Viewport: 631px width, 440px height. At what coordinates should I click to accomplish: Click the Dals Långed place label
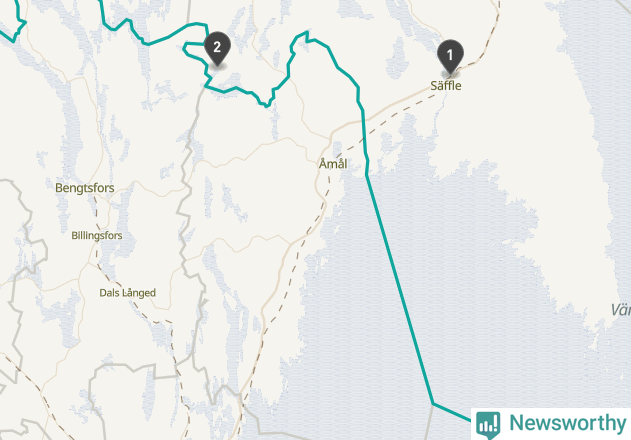point(128,293)
